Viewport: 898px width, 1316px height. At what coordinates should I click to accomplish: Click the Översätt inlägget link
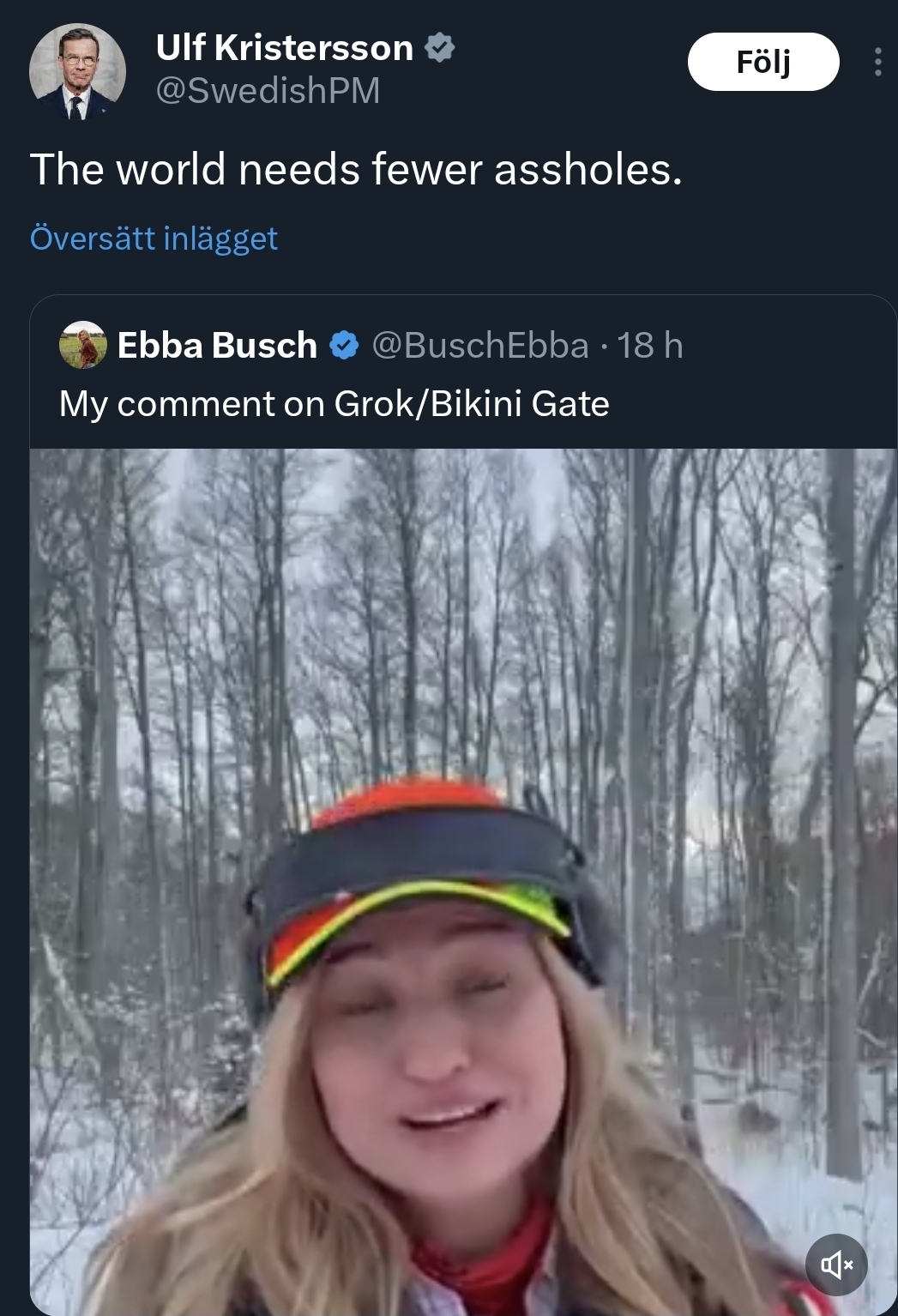[x=154, y=238]
